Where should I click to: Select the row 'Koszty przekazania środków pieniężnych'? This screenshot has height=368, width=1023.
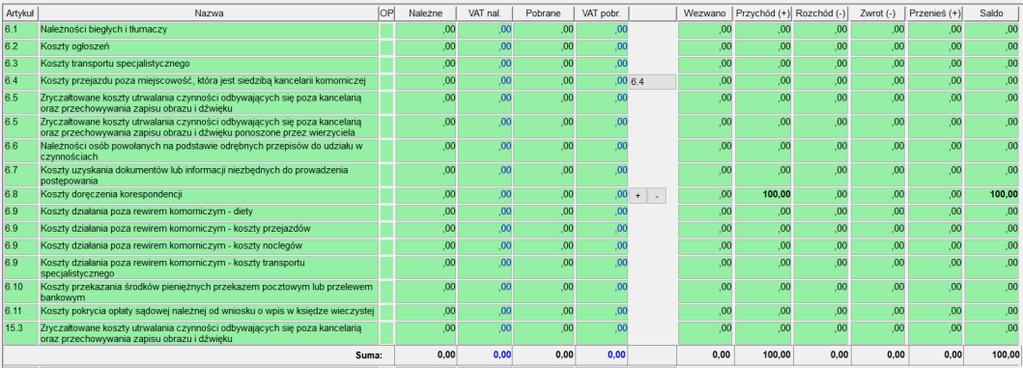tap(208, 292)
